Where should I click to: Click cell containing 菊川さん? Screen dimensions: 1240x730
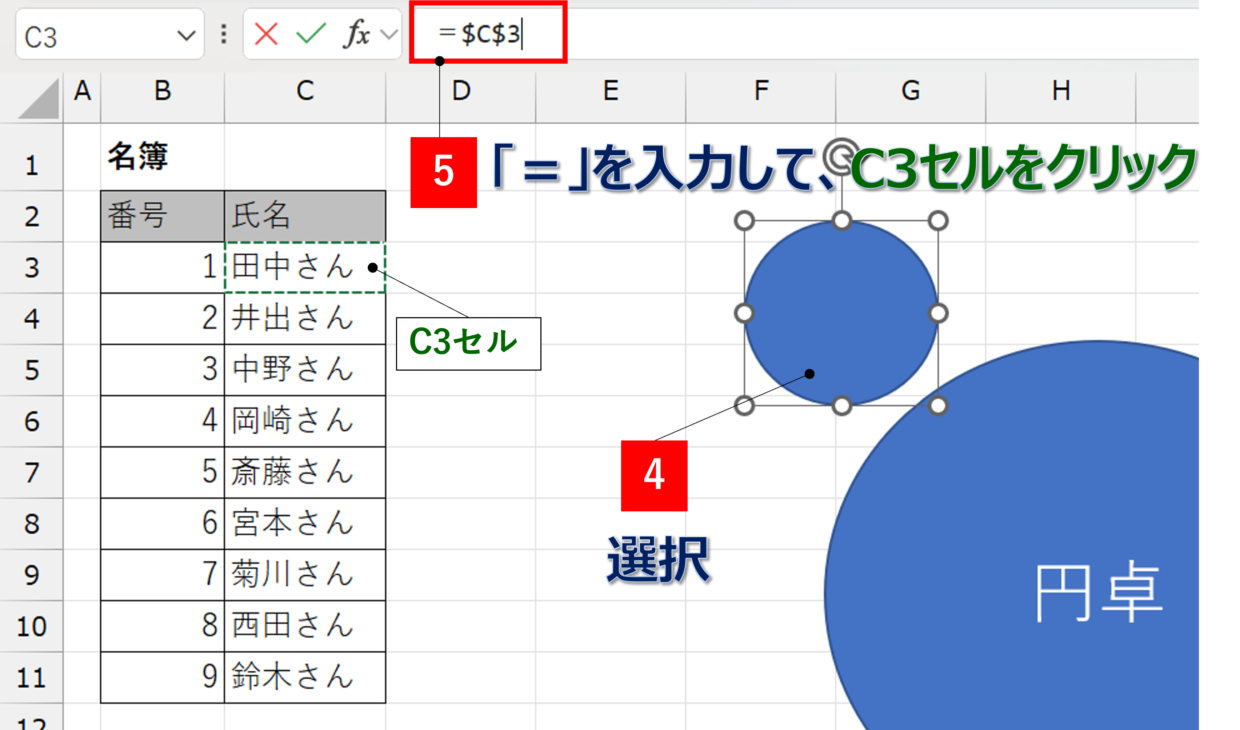tap(305, 575)
